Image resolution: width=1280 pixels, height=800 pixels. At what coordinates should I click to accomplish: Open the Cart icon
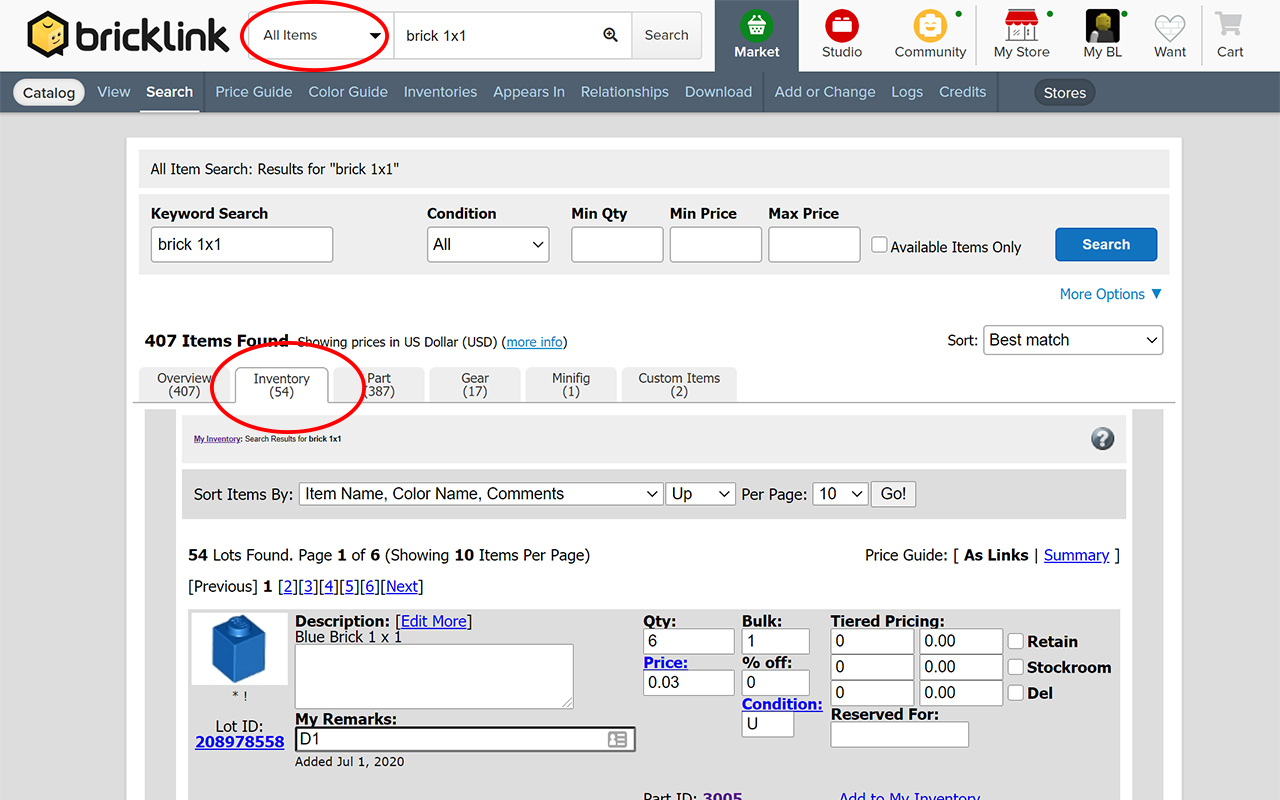(x=1230, y=27)
